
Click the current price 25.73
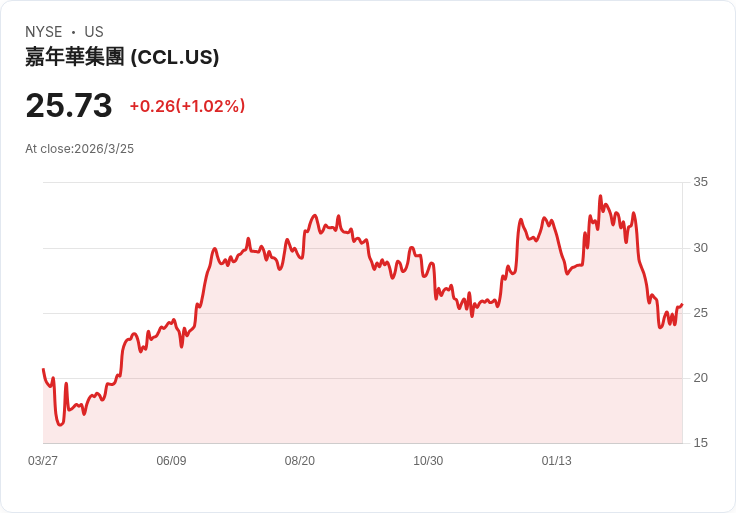point(69,105)
